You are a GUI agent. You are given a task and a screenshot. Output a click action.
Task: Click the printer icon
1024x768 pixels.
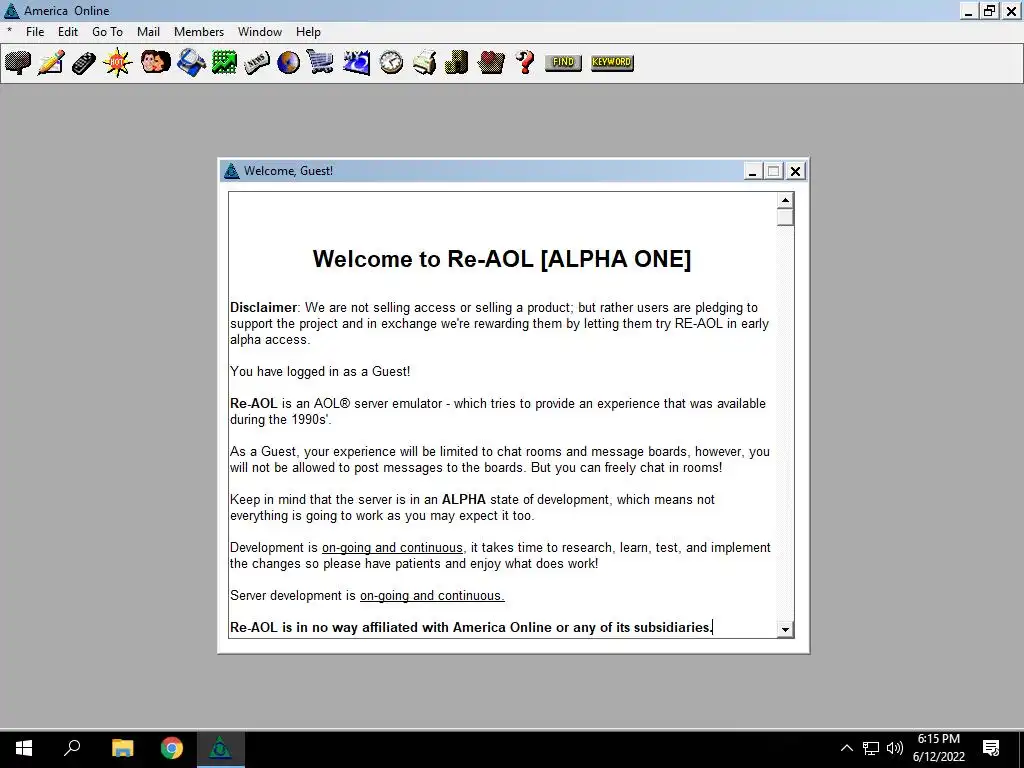coord(424,63)
